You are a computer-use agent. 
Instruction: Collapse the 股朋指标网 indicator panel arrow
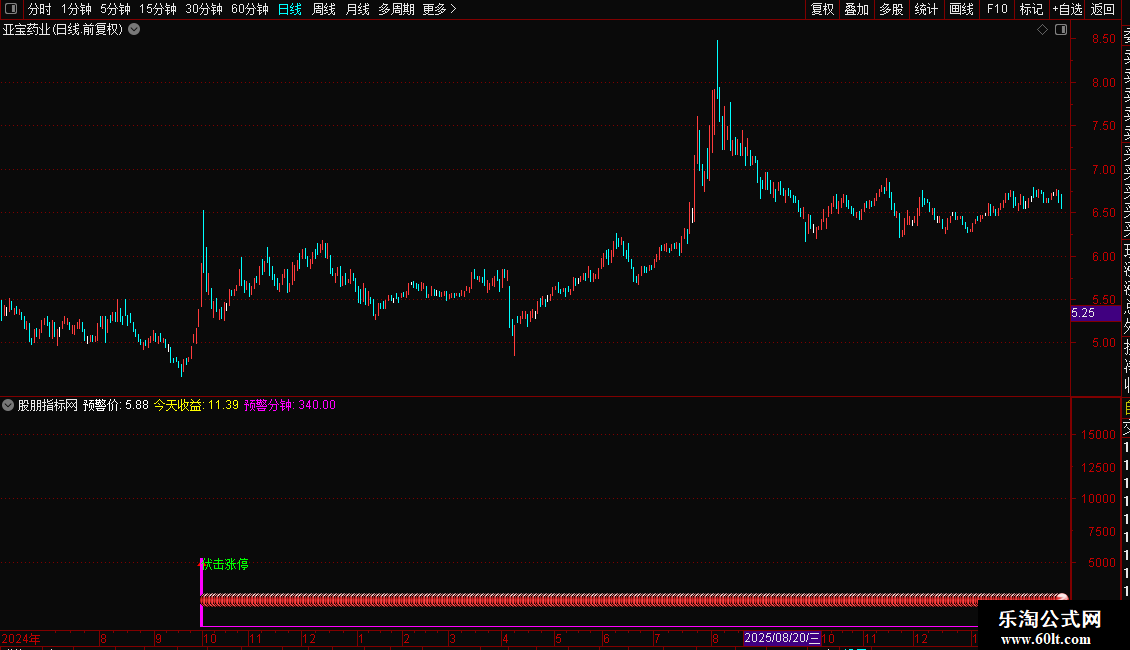(8, 405)
